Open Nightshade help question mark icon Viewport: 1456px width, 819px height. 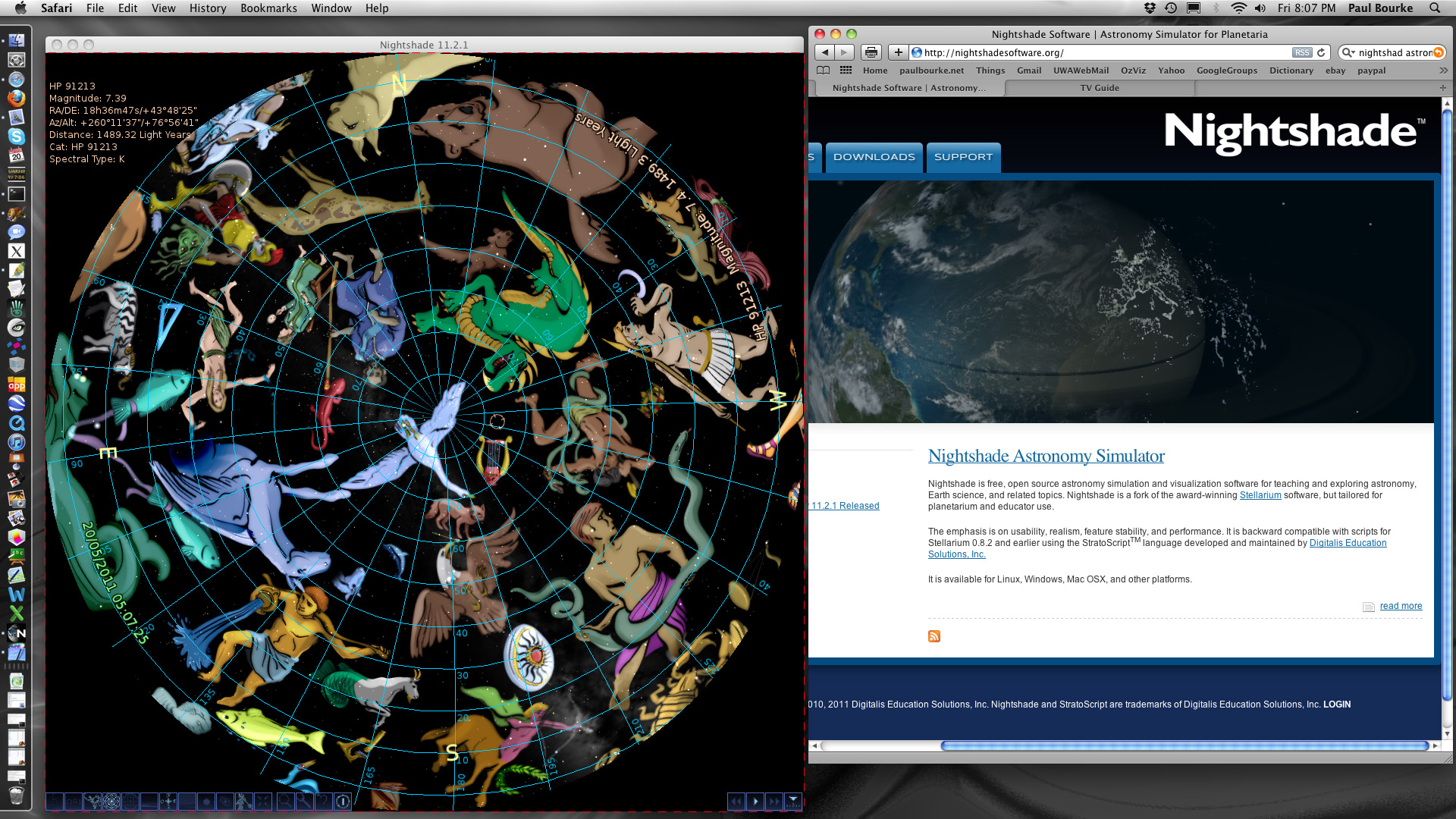pyautogui.click(x=323, y=802)
